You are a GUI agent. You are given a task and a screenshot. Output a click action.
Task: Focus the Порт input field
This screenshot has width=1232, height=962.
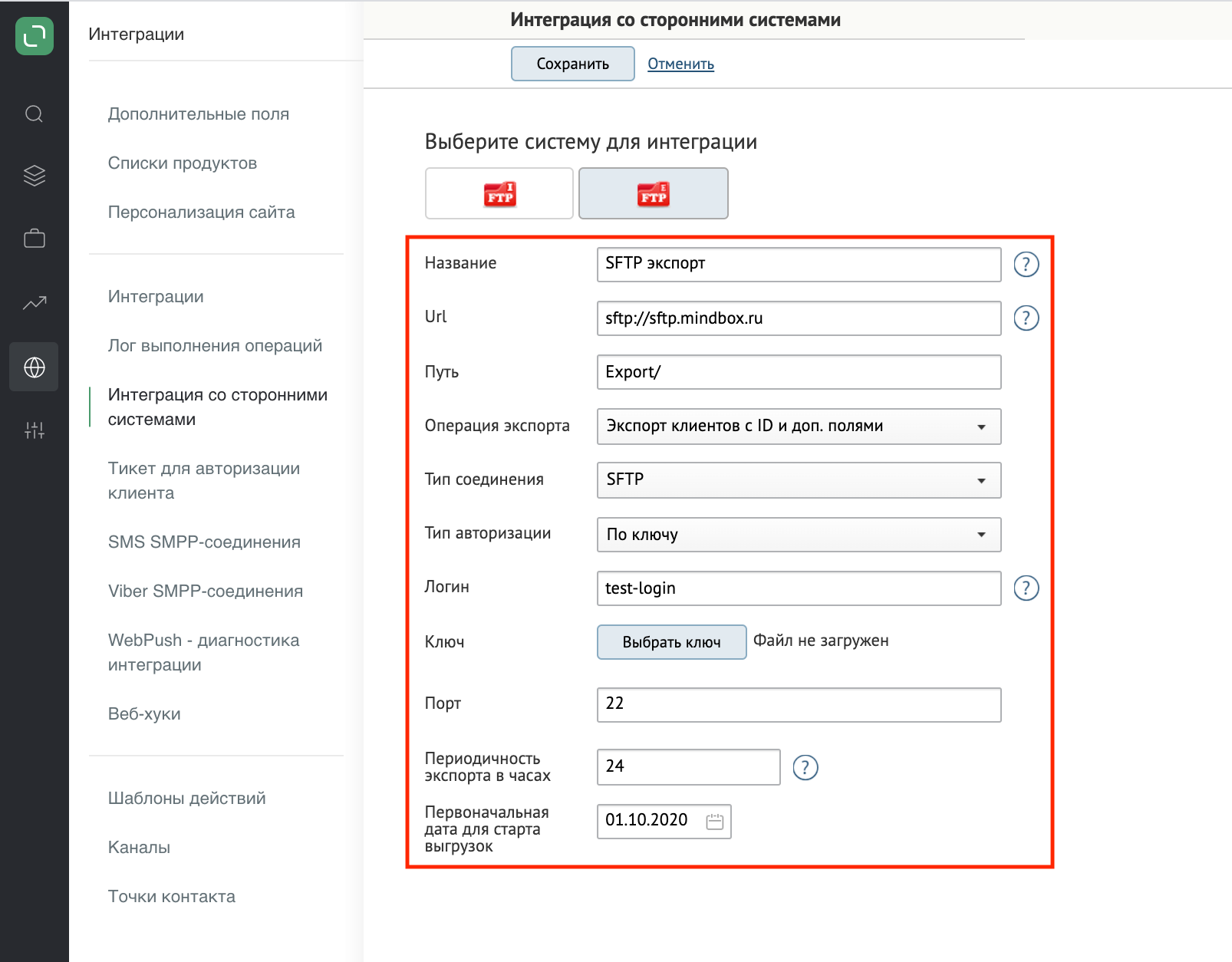(x=799, y=705)
